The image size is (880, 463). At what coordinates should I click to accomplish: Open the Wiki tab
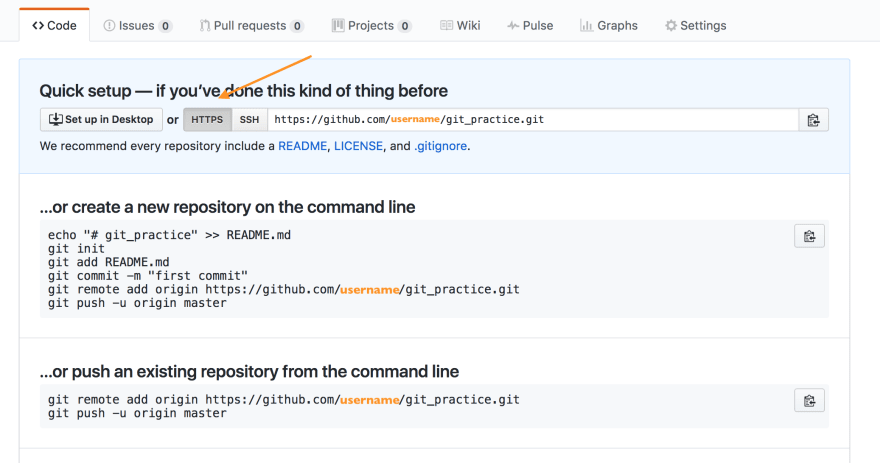click(460, 26)
